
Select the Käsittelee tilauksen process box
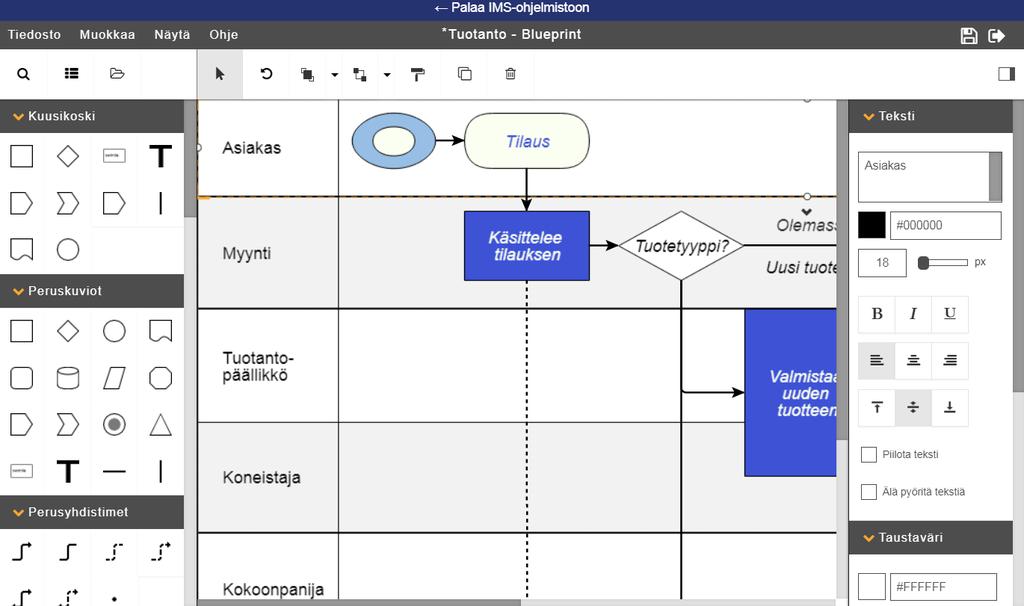point(527,246)
